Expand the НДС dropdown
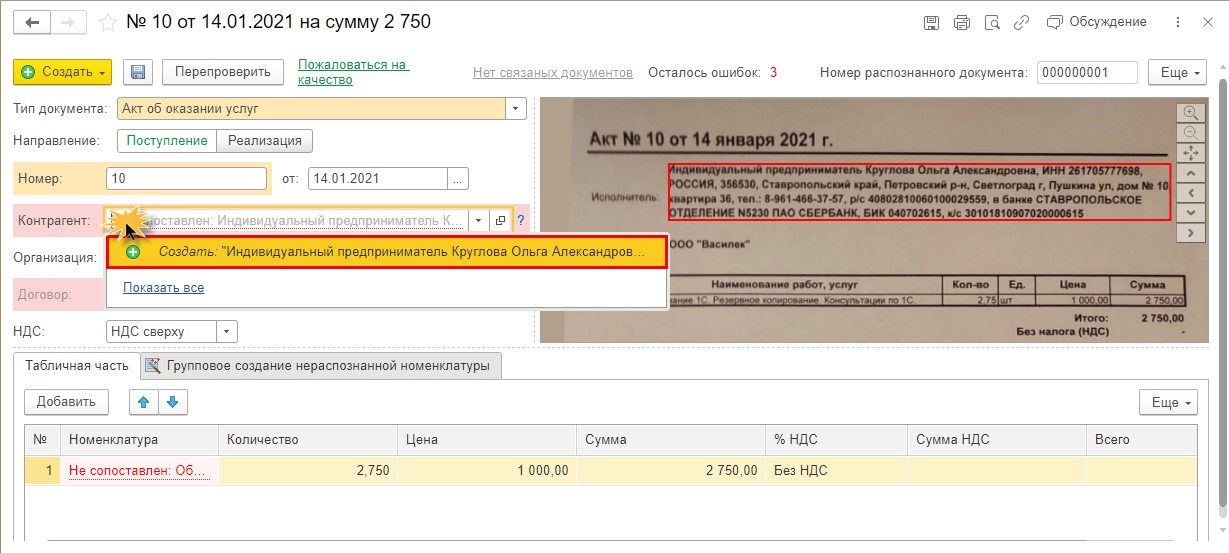The width and height of the screenshot is (1229, 553). tap(227, 331)
